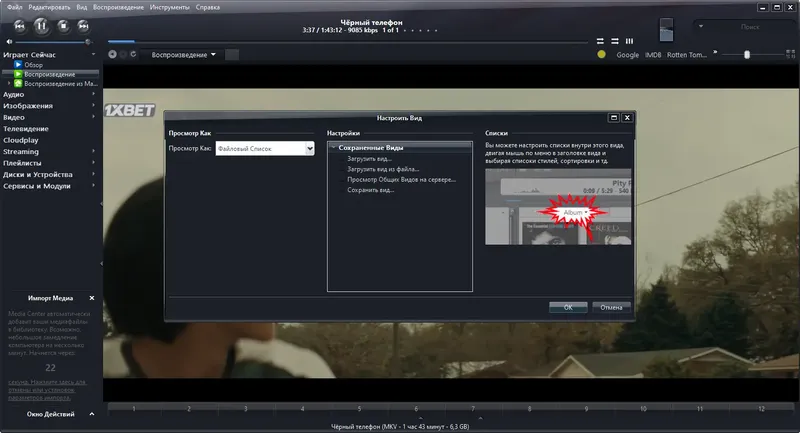
Task: Expand the Окно Действий panel
Action: click(x=92, y=414)
